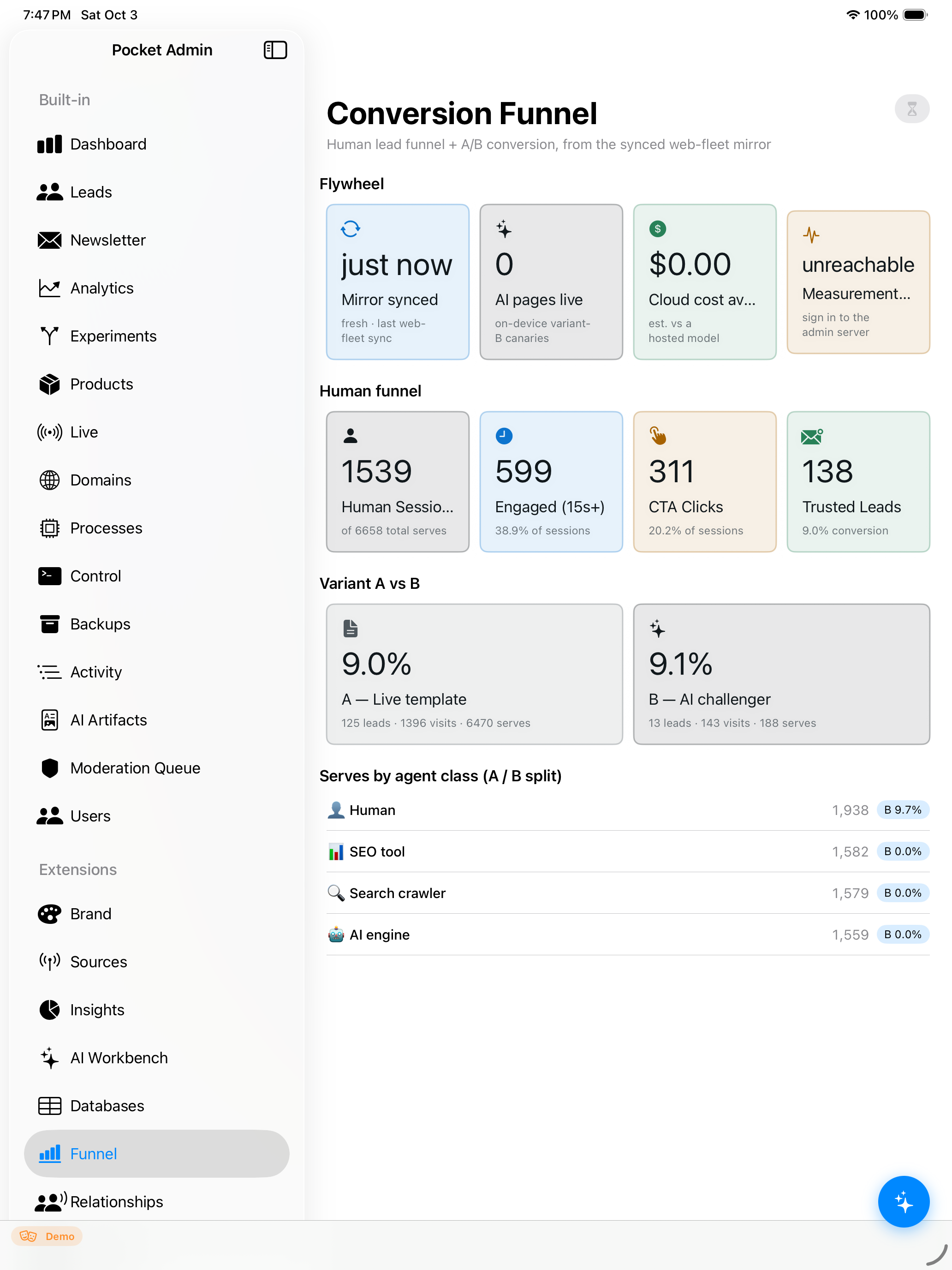Screen dimensions: 952x1270
Task: Open Relationships in the sidebar
Action: pyautogui.click(x=156, y=1202)
